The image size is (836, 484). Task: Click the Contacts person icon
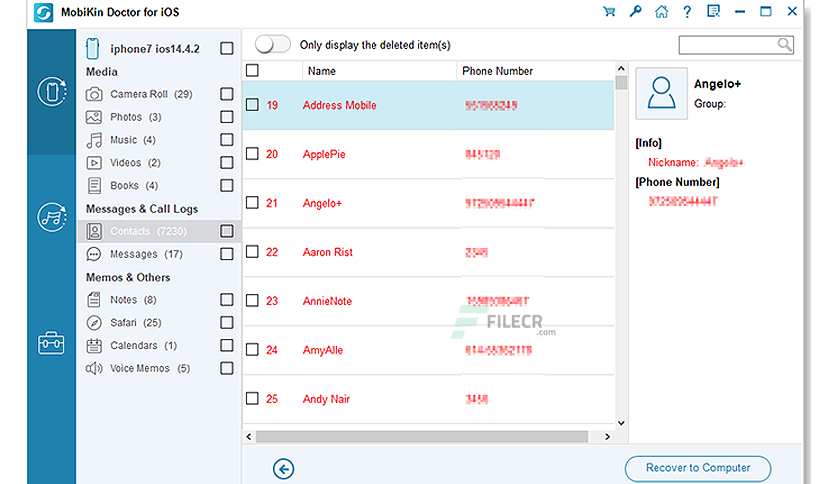94,231
